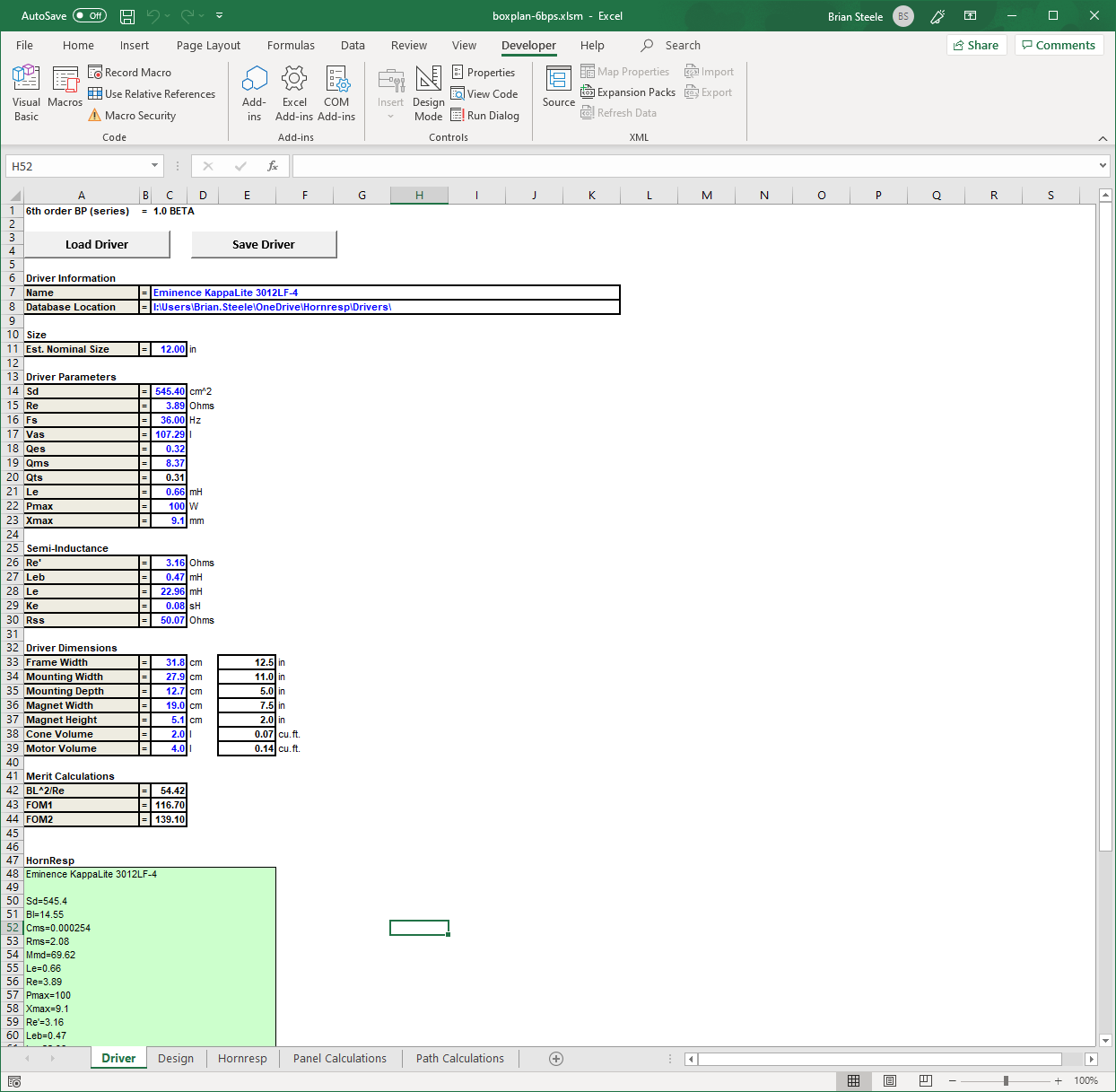Click the XML Import button
The height and width of the screenshot is (1092, 1116).
(709, 71)
